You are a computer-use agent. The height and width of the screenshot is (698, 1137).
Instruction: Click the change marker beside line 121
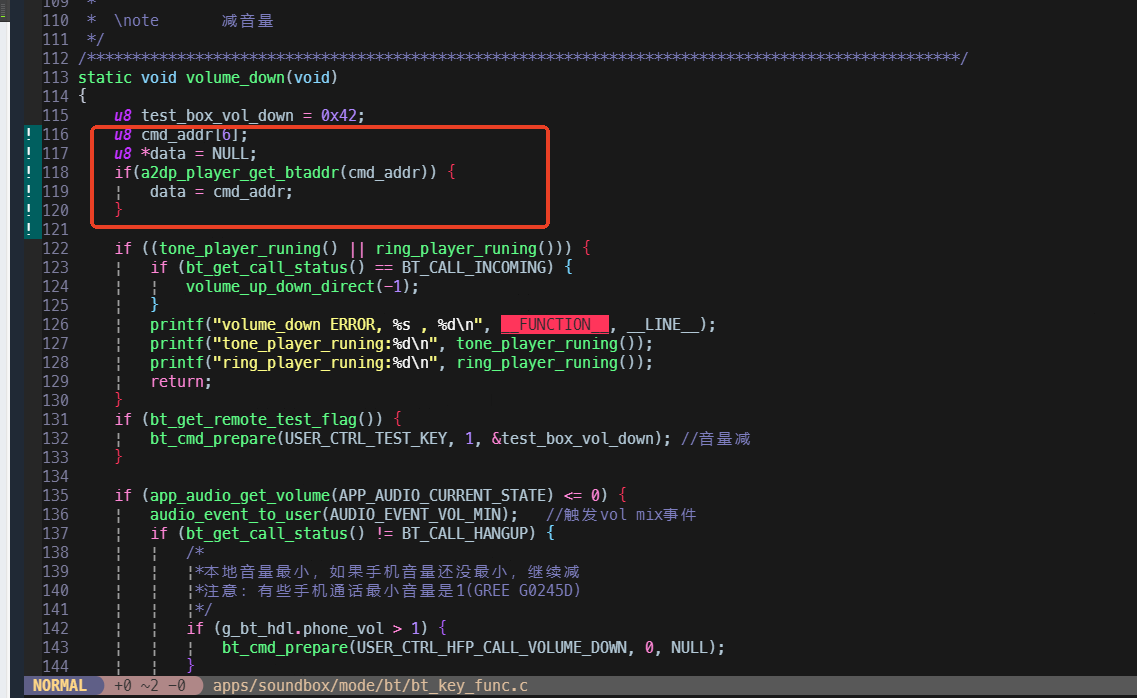tap(29, 229)
